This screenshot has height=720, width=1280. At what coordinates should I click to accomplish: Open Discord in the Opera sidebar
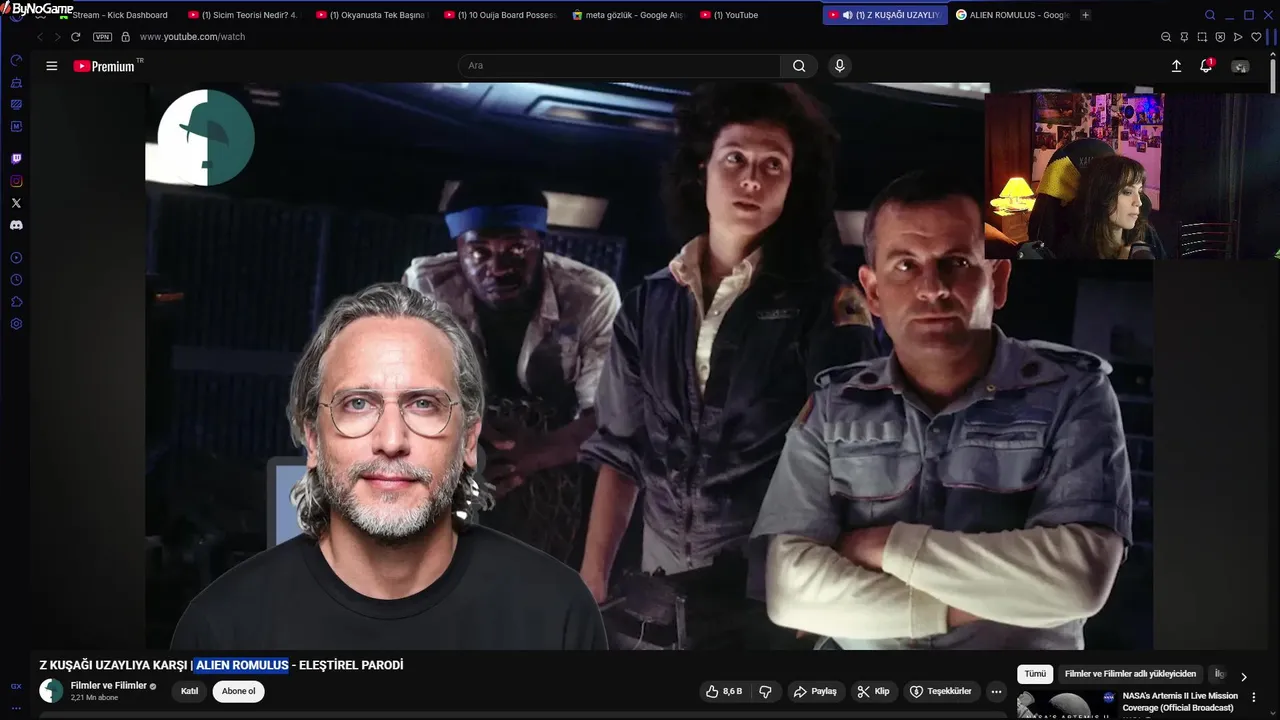coord(16,225)
